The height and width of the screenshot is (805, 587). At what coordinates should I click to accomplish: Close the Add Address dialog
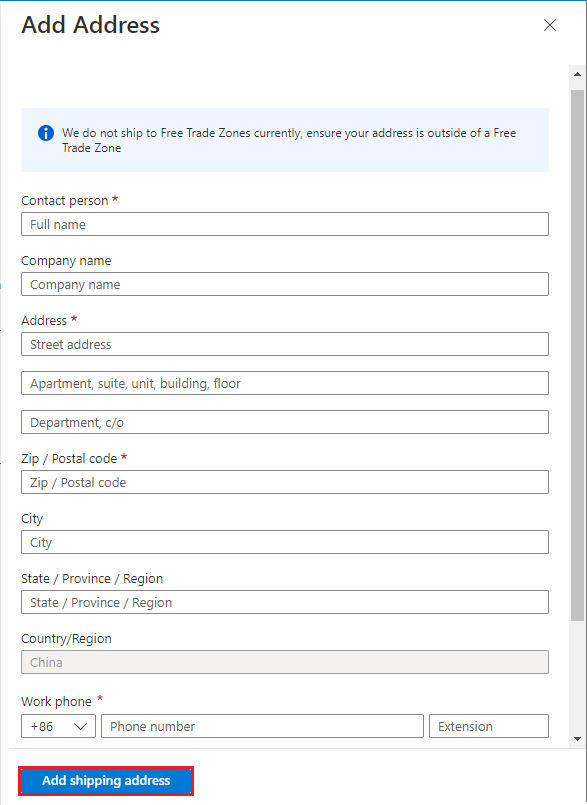point(549,25)
